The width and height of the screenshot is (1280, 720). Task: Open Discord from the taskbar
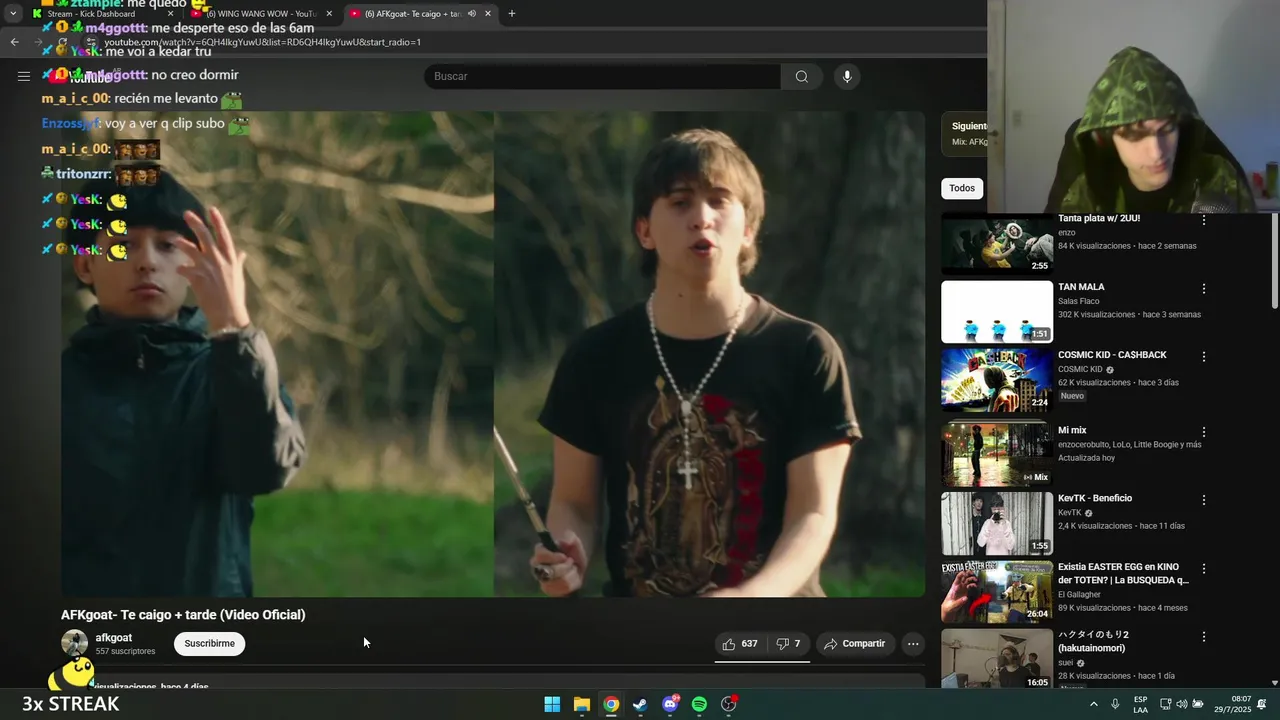(670, 704)
